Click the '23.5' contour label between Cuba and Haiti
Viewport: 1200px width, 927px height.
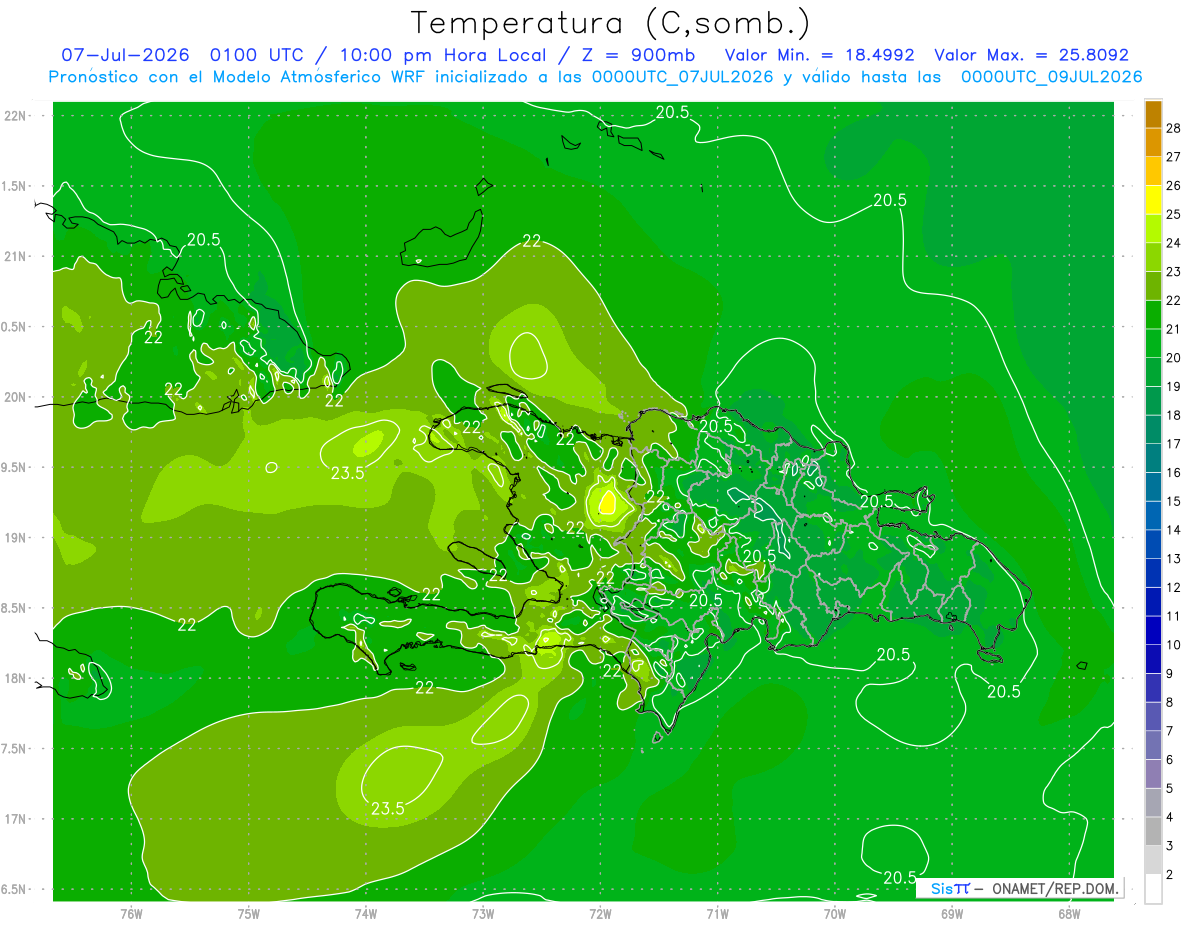(x=347, y=474)
